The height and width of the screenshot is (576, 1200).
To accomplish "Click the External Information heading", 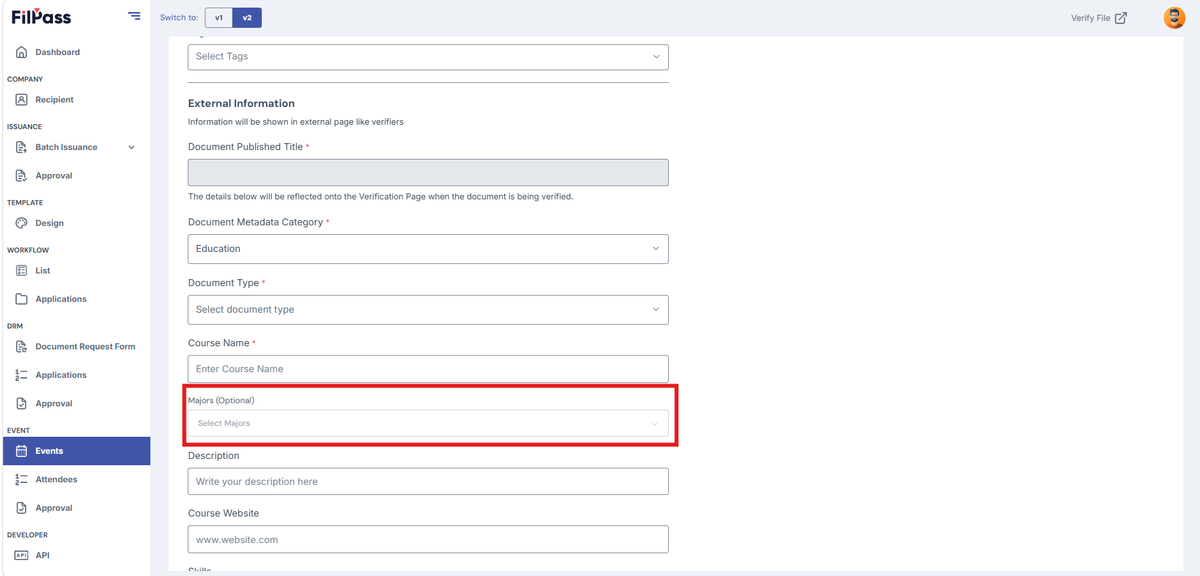I will 241,103.
